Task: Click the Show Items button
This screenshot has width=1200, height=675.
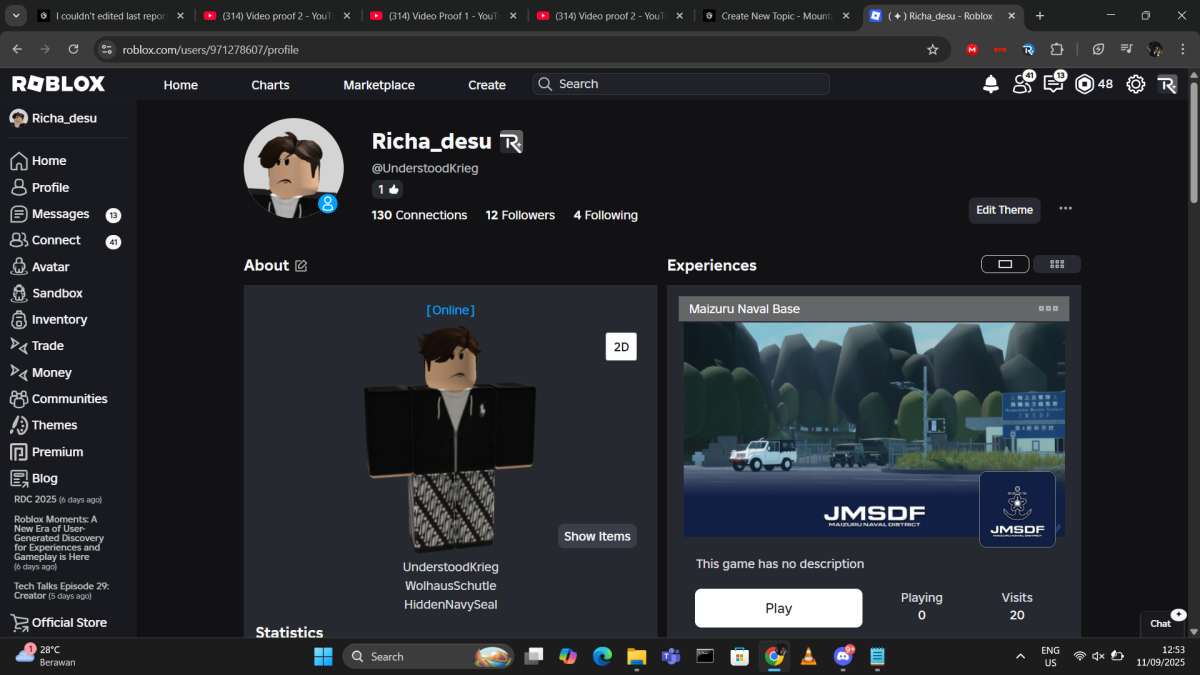Action: click(597, 536)
